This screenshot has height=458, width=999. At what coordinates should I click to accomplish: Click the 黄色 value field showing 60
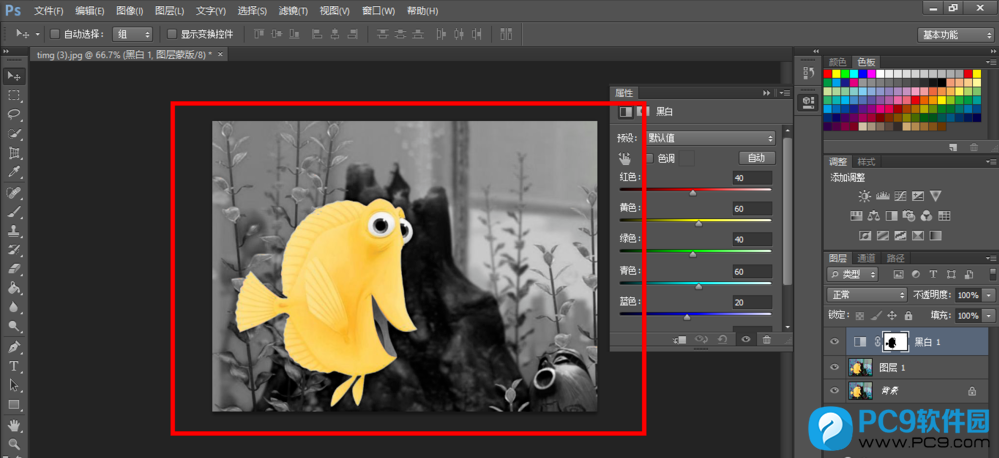[x=752, y=209]
